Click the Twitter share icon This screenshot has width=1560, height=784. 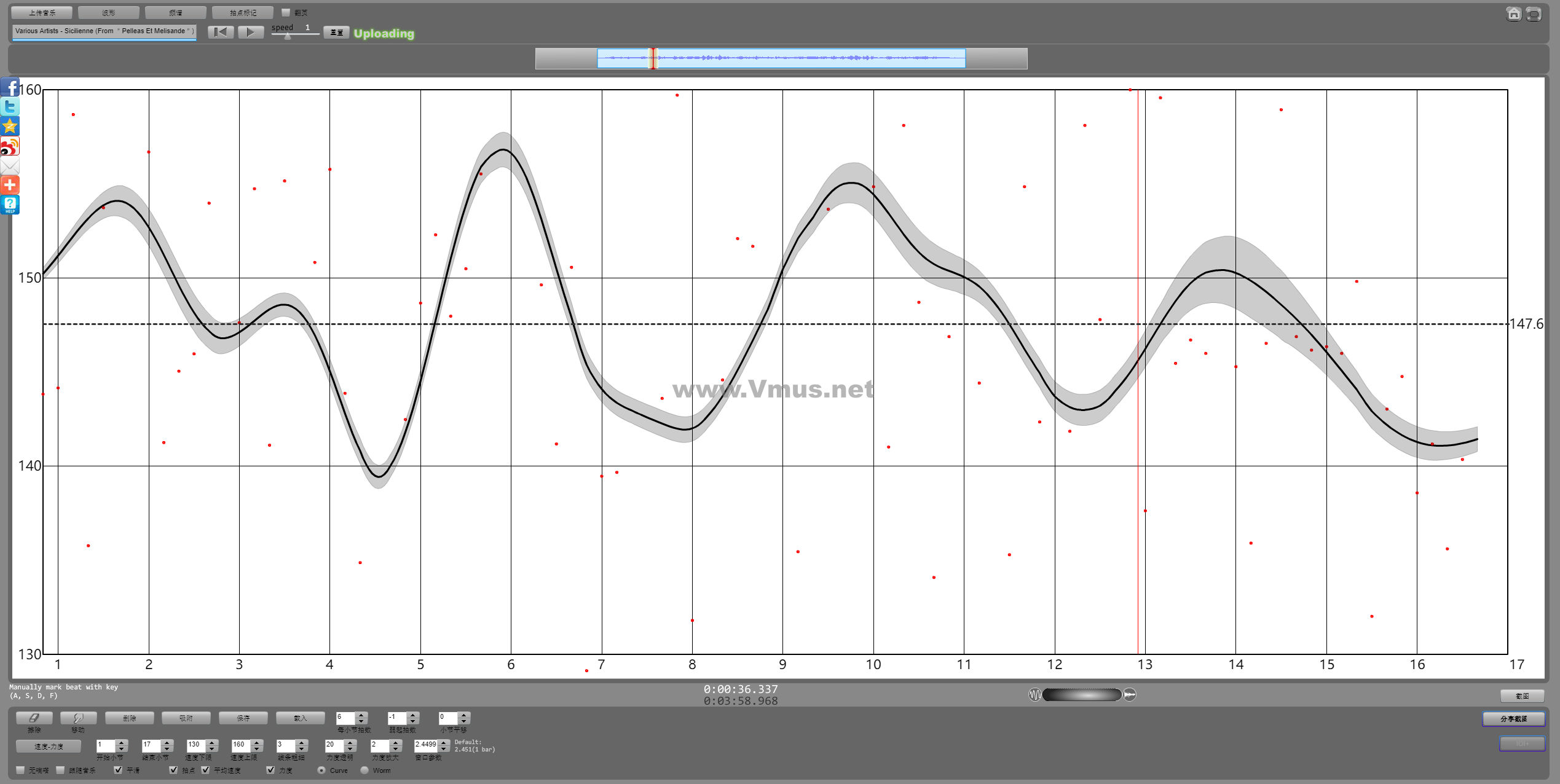point(10,107)
